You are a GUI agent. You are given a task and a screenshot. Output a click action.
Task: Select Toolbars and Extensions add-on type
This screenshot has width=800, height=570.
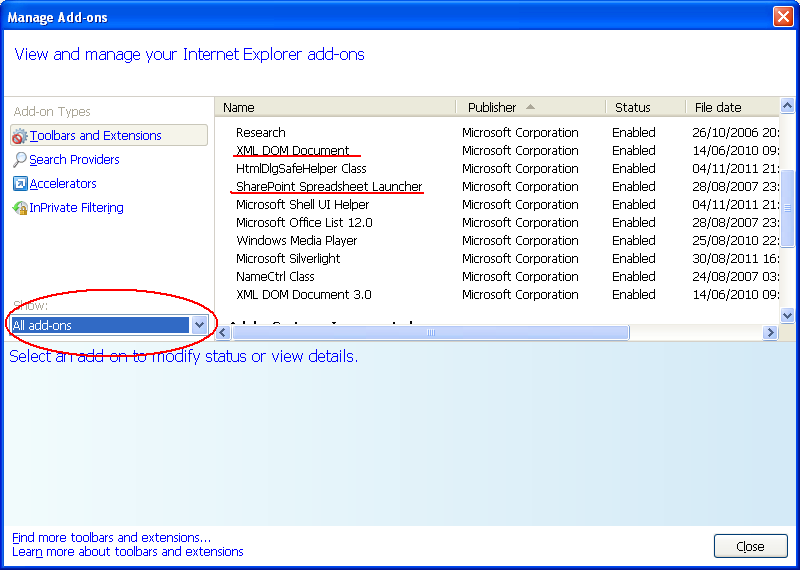(x=109, y=136)
